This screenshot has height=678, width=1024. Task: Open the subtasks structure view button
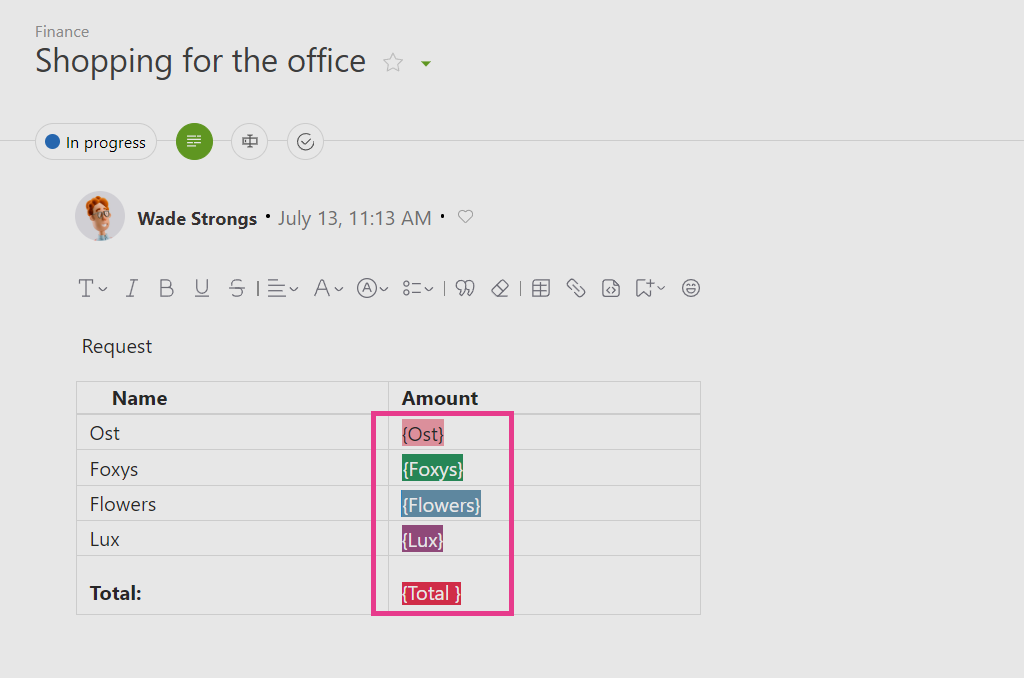pyautogui.click(x=249, y=141)
